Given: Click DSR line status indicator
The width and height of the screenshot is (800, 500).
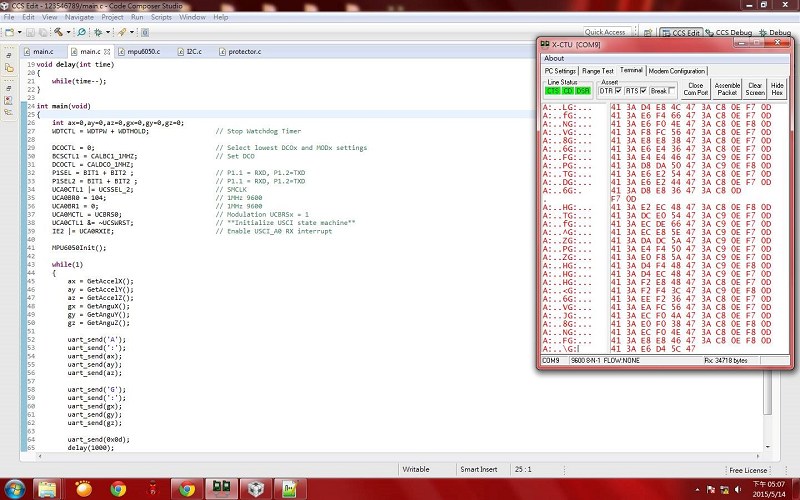Looking at the screenshot, I should (583, 91).
